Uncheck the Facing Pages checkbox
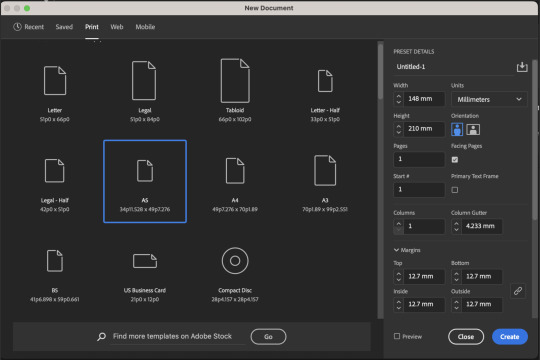 455,160
